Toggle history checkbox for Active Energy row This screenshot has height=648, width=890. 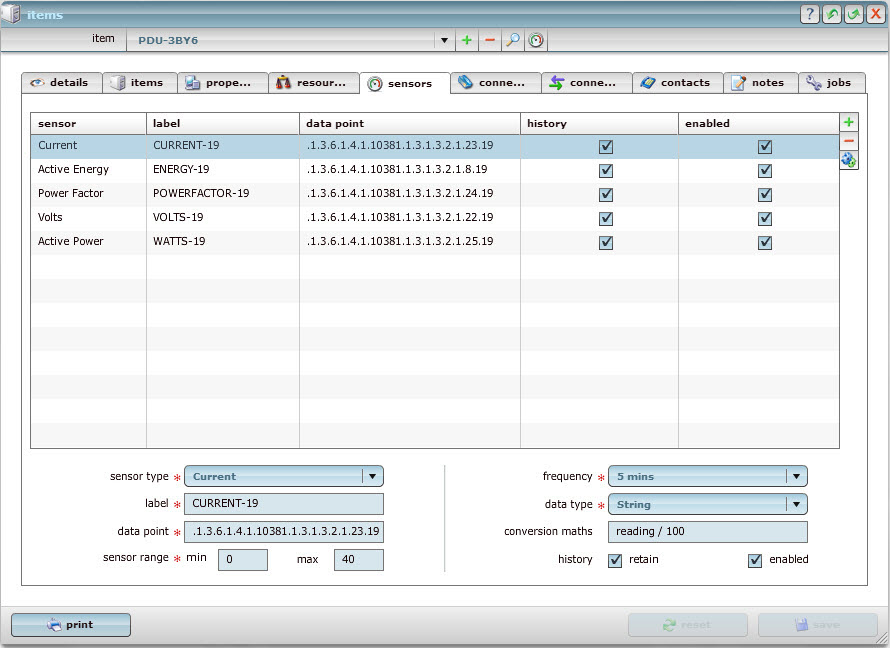(606, 170)
